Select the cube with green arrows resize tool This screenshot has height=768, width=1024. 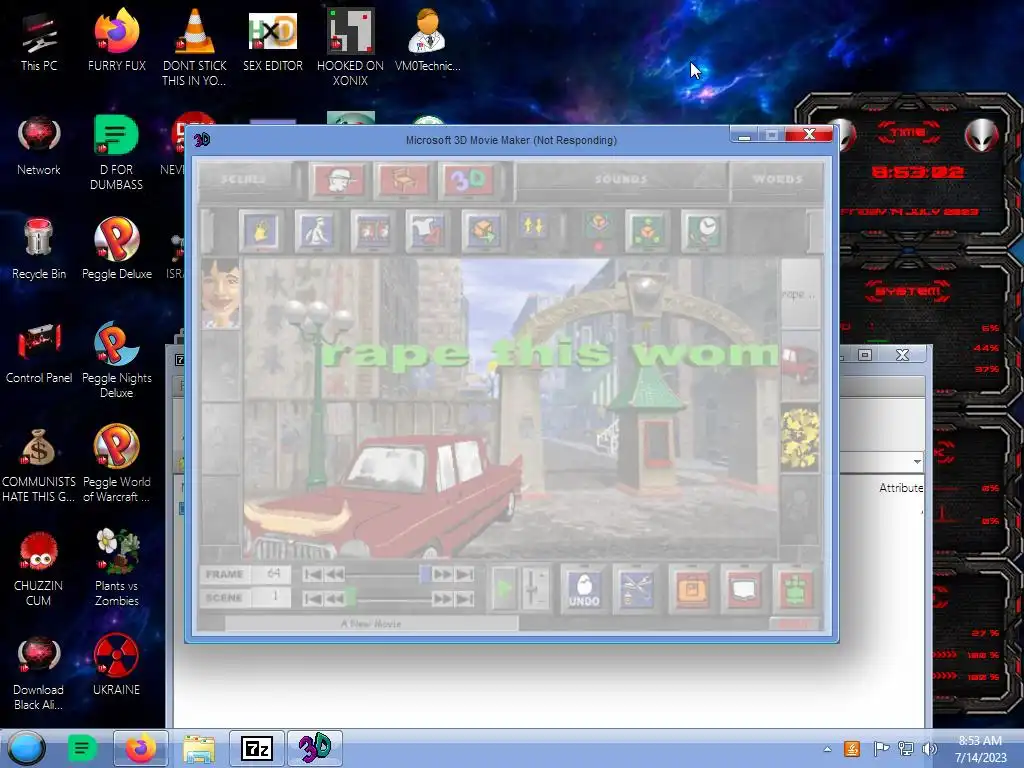coord(647,231)
